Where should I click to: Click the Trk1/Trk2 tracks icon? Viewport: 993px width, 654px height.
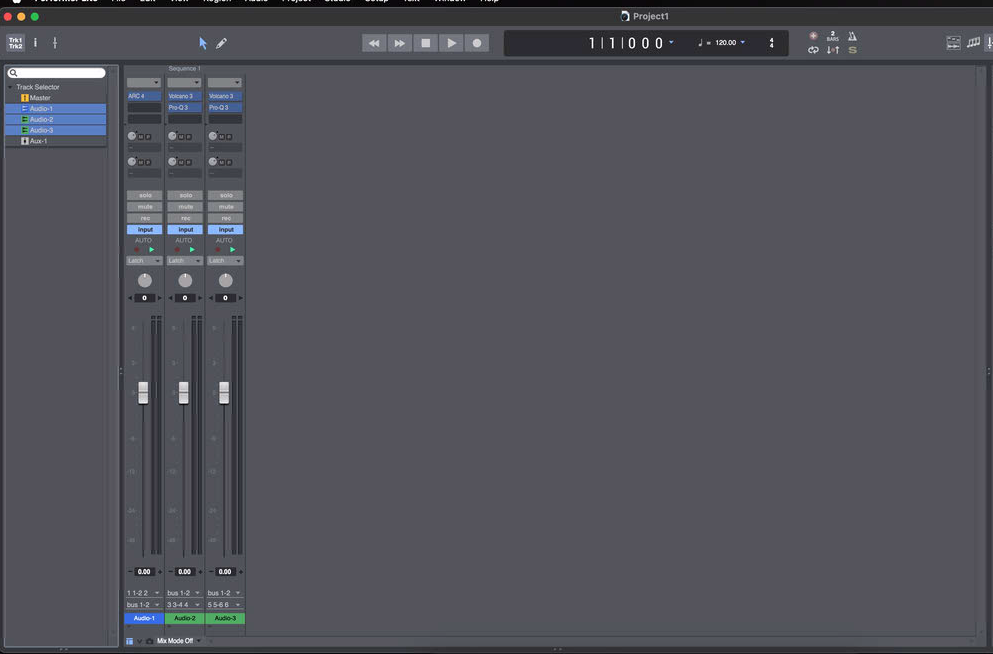coord(15,43)
